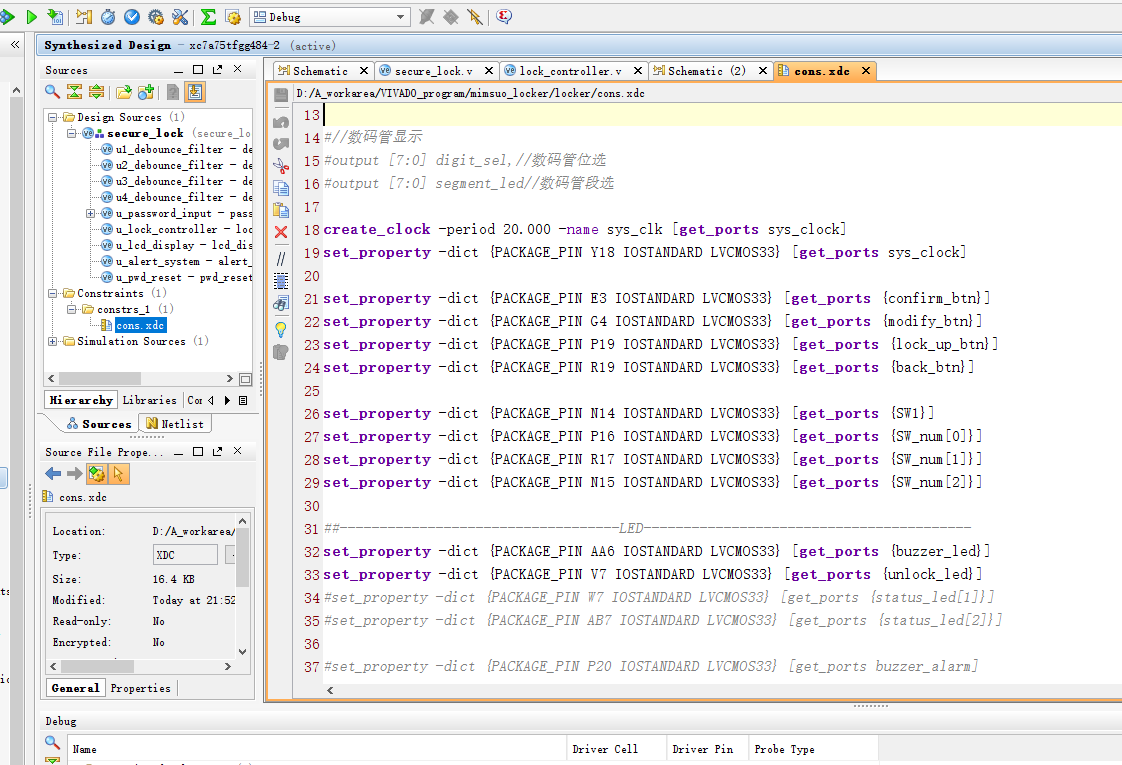Click the lightbulb Language Templates icon
Screen dimensions: 1122x765
(280, 329)
